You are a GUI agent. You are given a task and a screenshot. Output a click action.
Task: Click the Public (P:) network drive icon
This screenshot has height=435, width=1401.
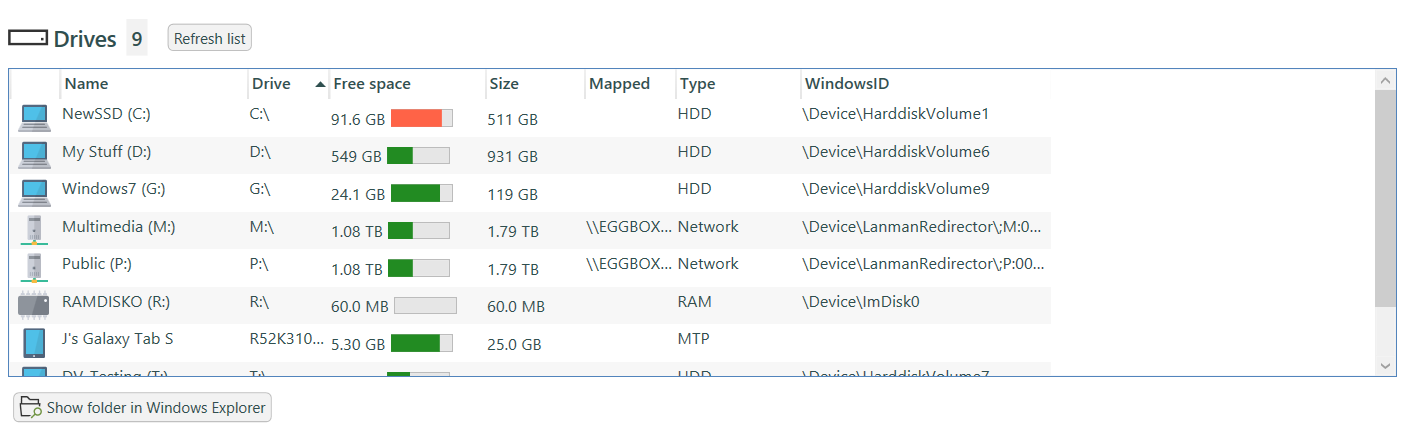[x=34, y=267]
